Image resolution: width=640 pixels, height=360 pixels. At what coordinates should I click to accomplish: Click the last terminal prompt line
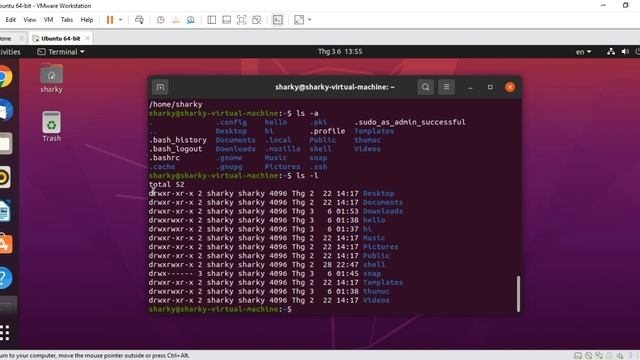220,309
